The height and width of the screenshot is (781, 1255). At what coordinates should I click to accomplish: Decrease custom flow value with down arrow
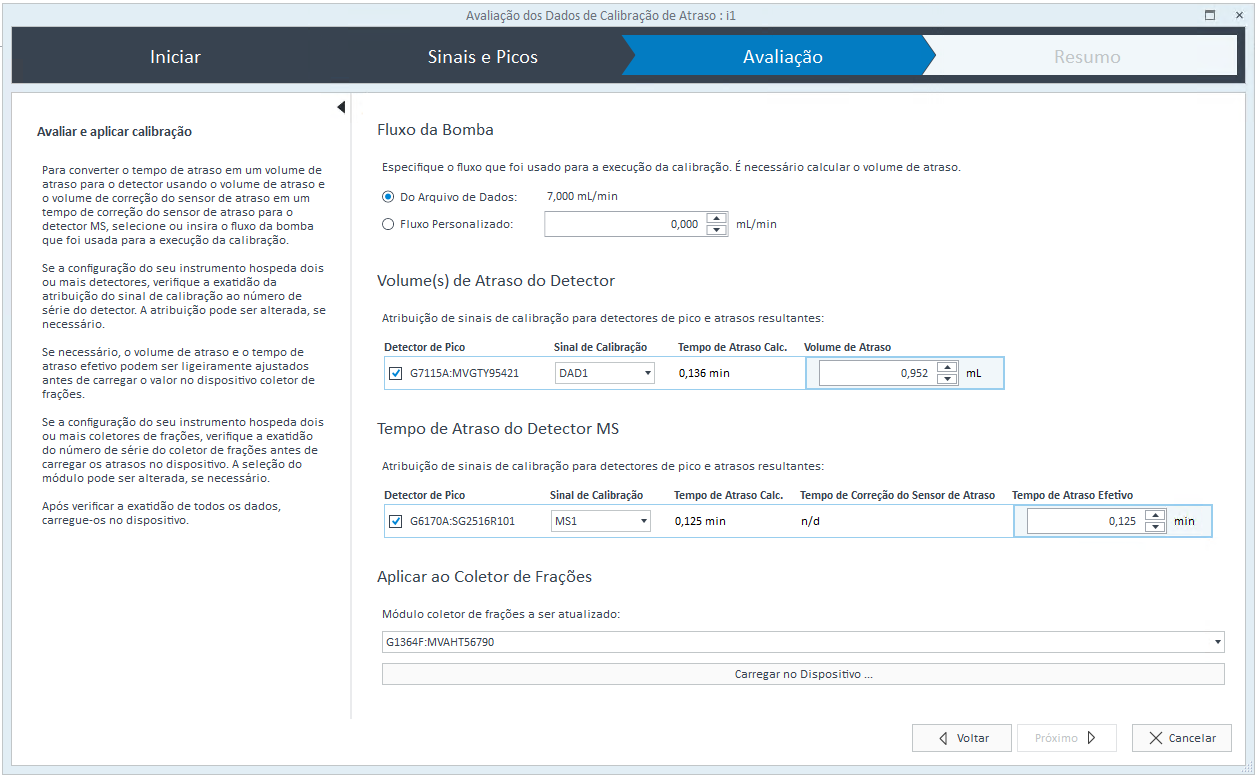pyautogui.click(x=716, y=230)
